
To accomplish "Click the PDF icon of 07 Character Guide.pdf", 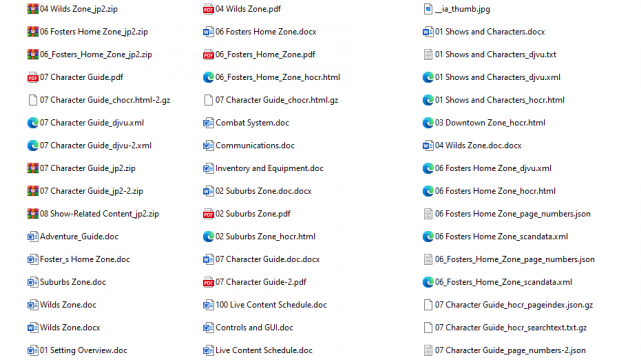I will click(33, 77).
